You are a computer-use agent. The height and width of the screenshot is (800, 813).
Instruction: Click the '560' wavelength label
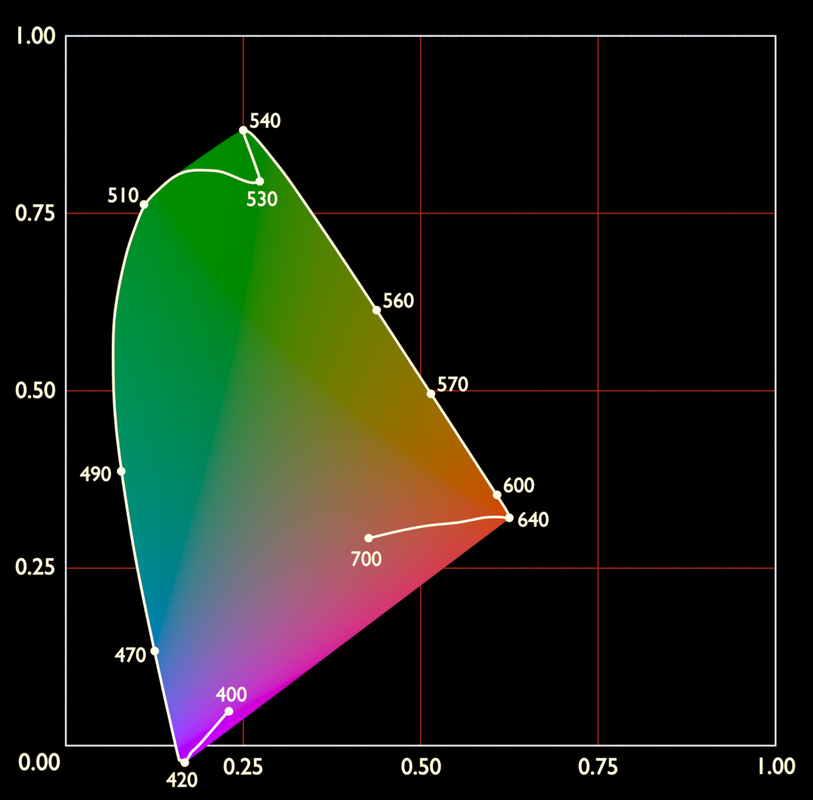[x=398, y=301]
